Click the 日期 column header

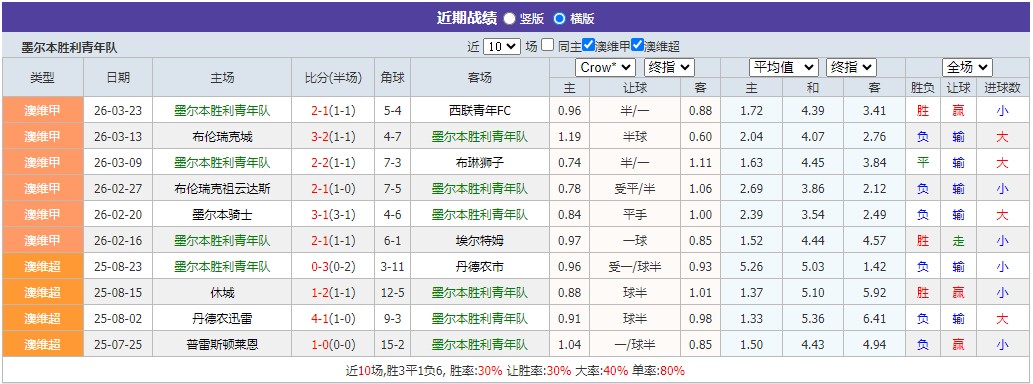pyautogui.click(x=118, y=77)
